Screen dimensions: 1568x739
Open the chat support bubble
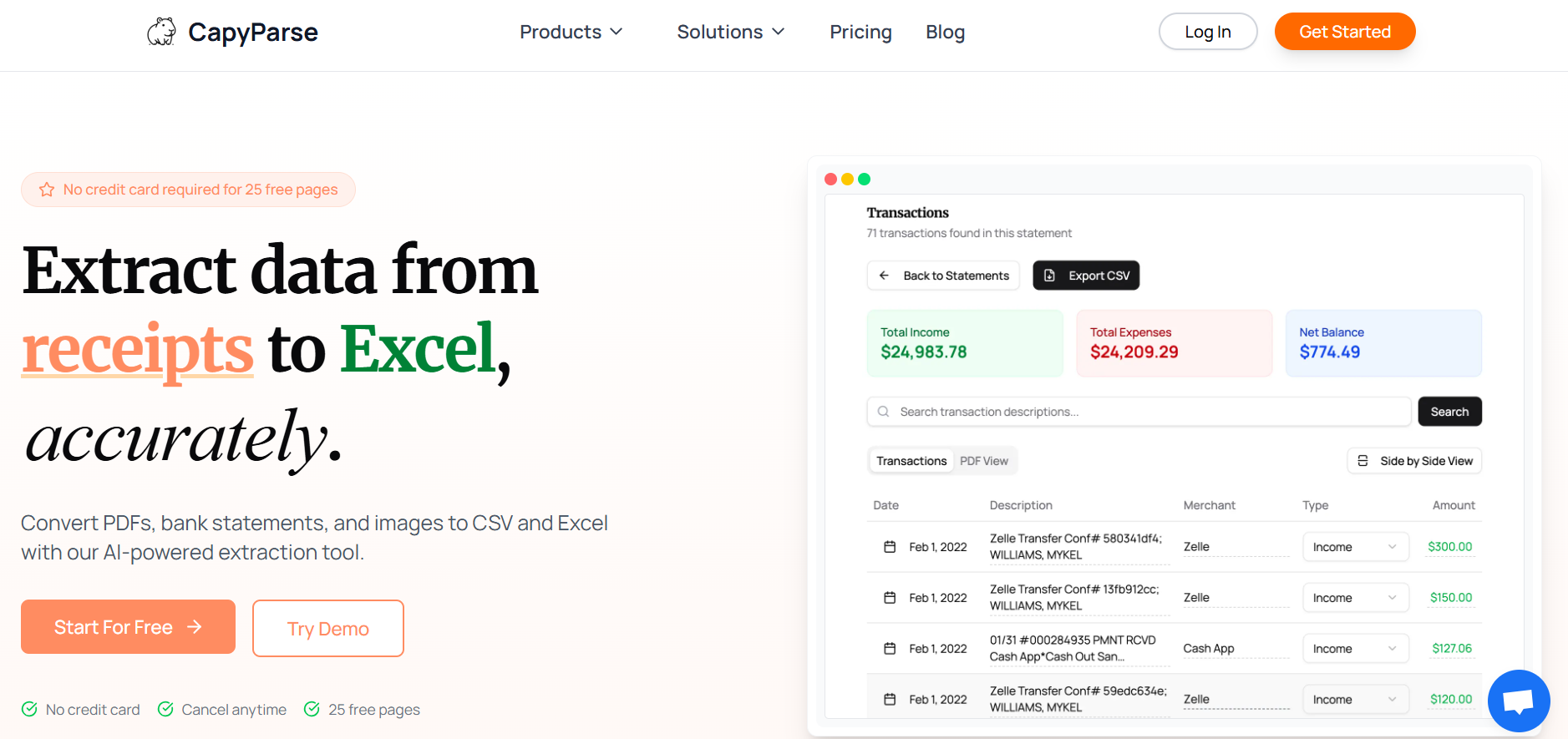[1518, 701]
